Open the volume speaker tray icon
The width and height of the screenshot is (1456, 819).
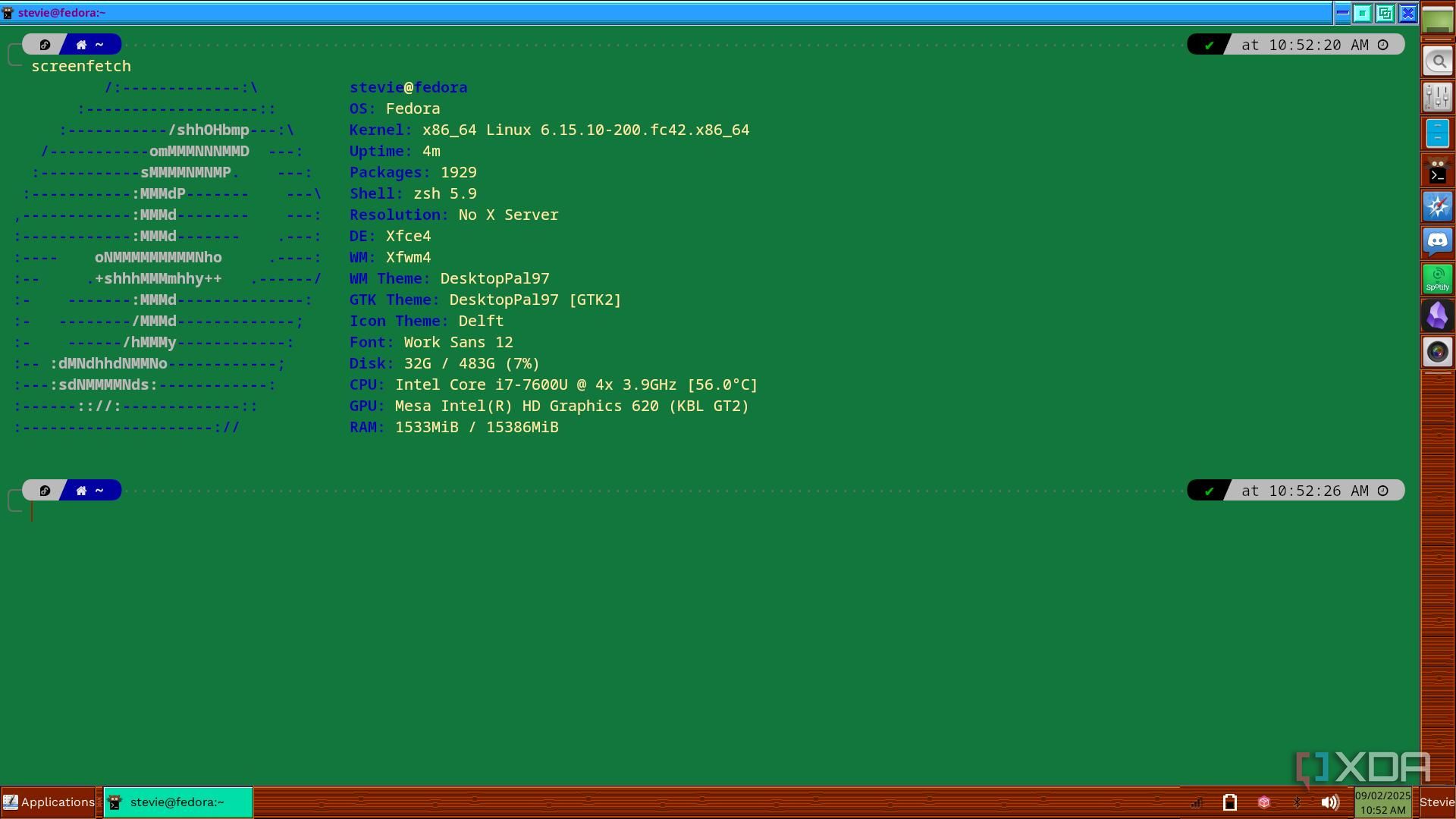click(1330, 802)
